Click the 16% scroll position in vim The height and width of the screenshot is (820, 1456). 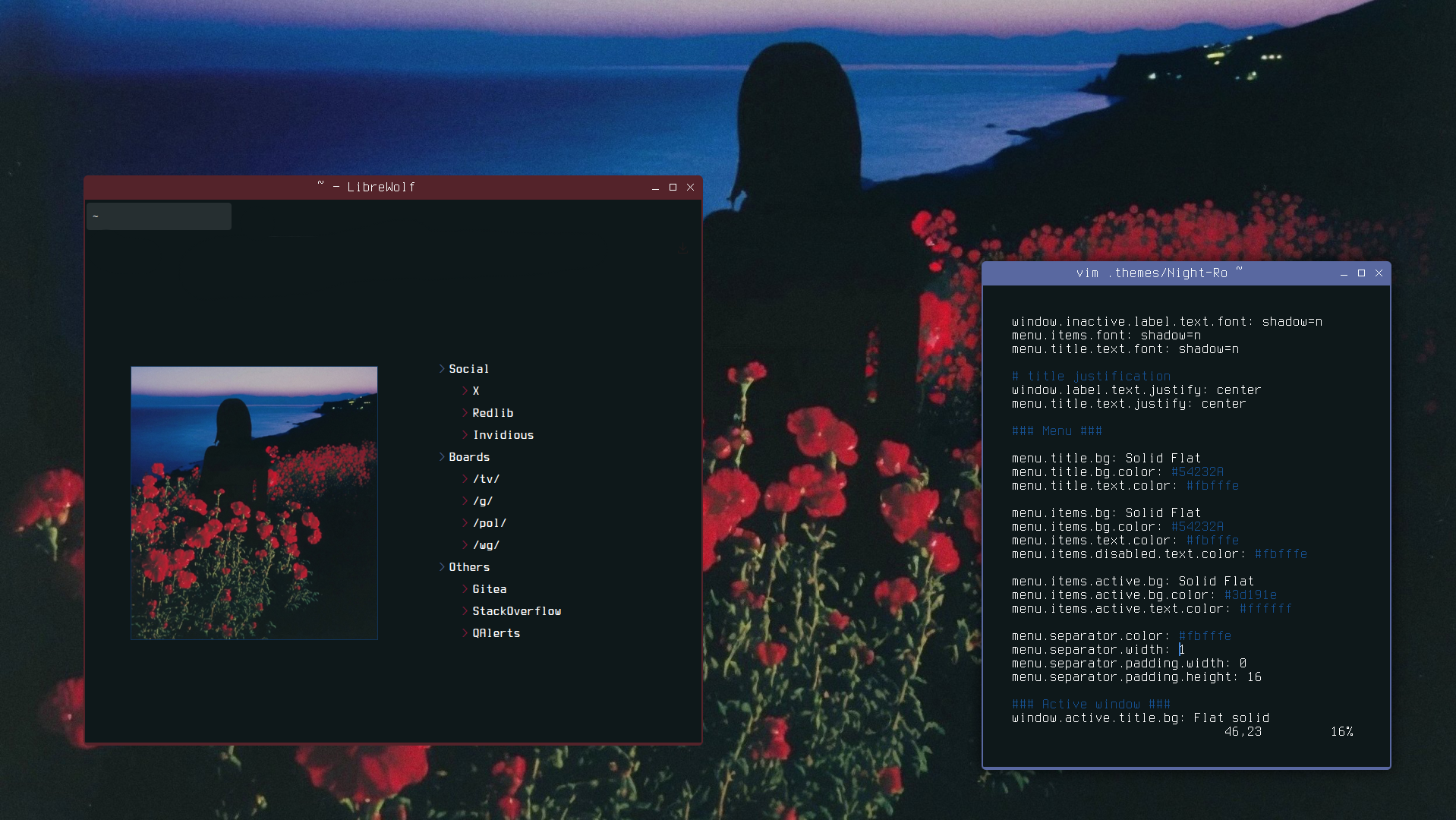(x=1341, y=732)
